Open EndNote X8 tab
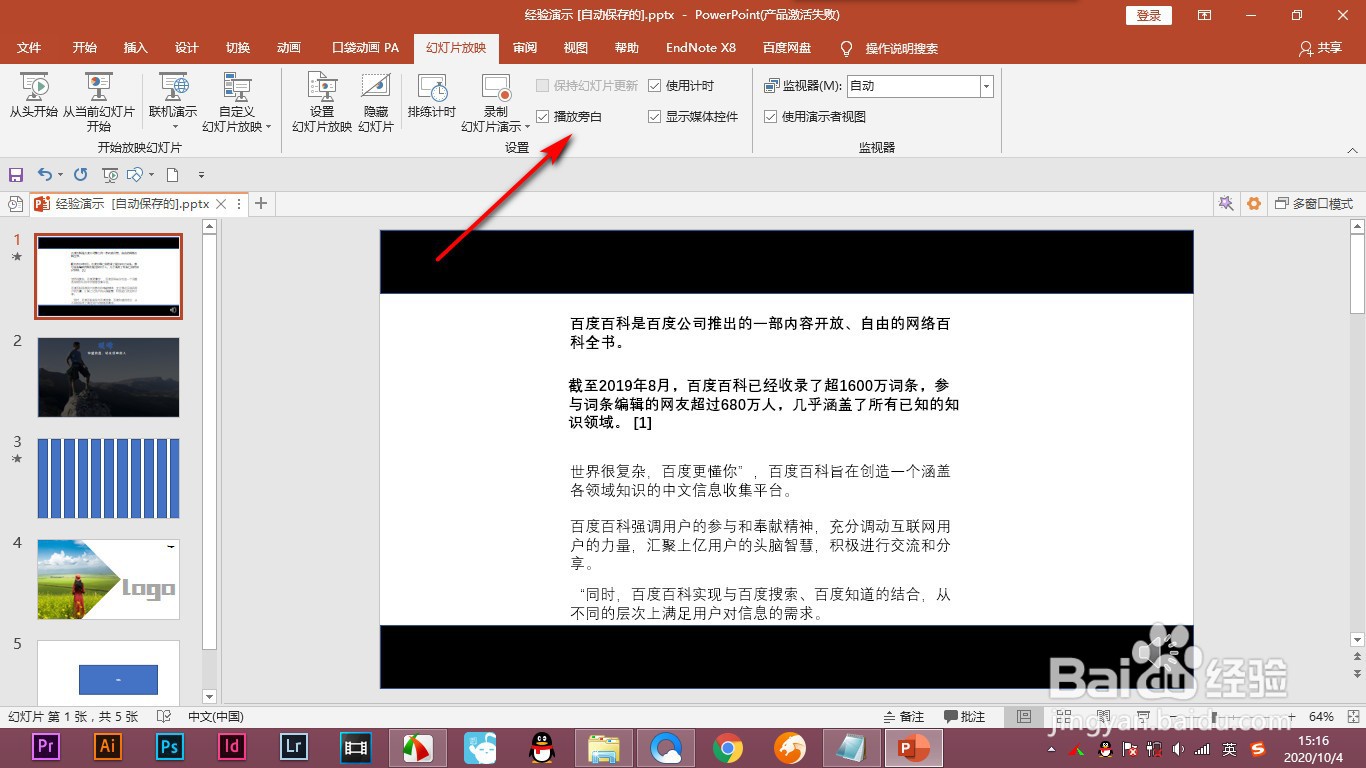The image size is (1366, 768). (701, 48)
